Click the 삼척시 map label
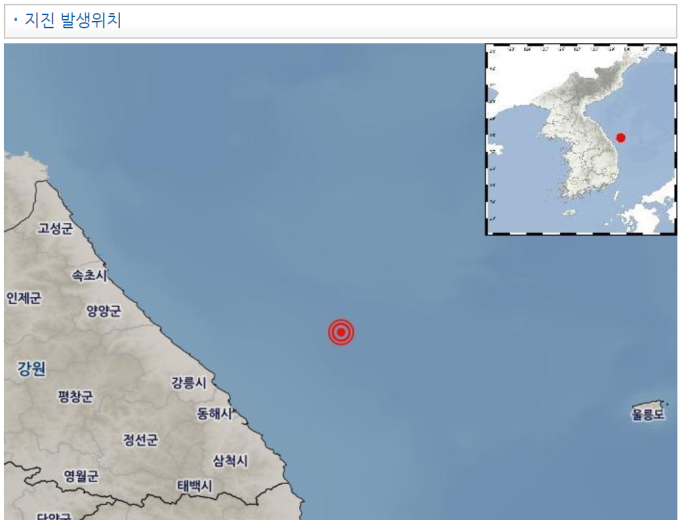 point(230,461)
